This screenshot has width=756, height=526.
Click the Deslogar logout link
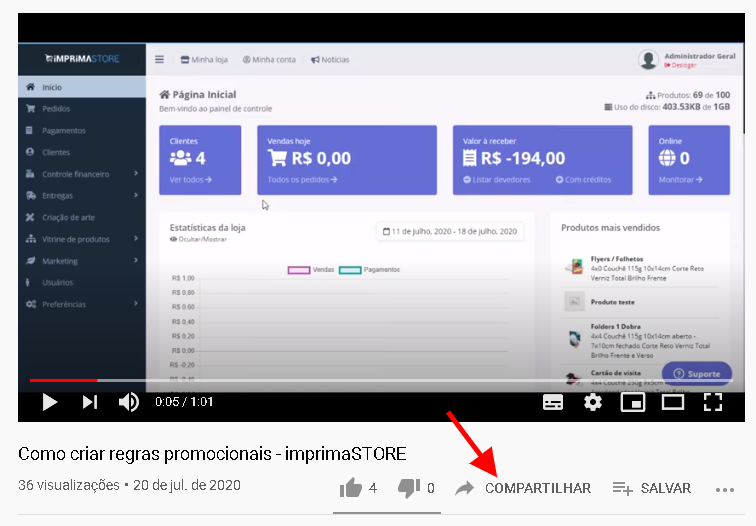(x=680, y=65)
